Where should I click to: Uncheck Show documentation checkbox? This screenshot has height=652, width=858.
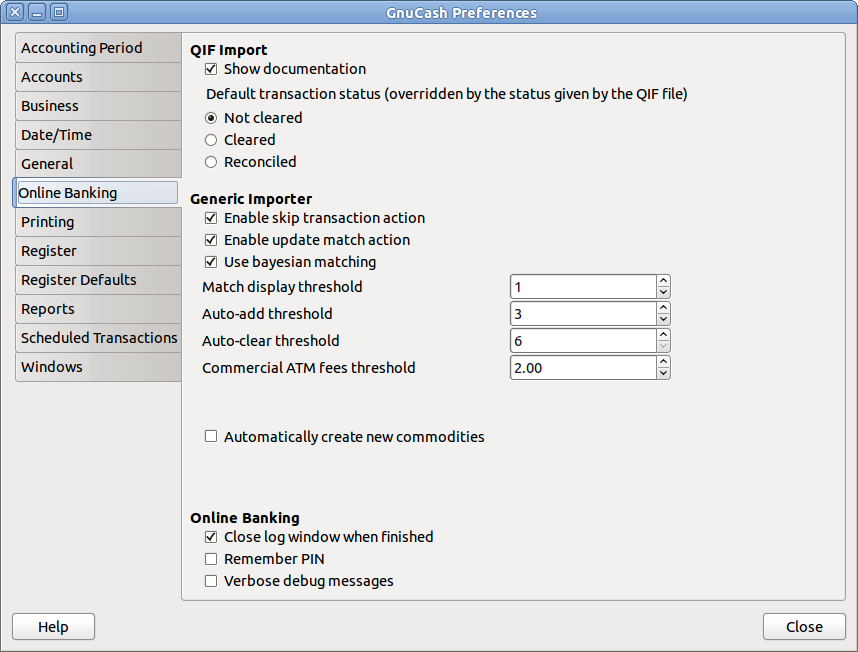211,69
